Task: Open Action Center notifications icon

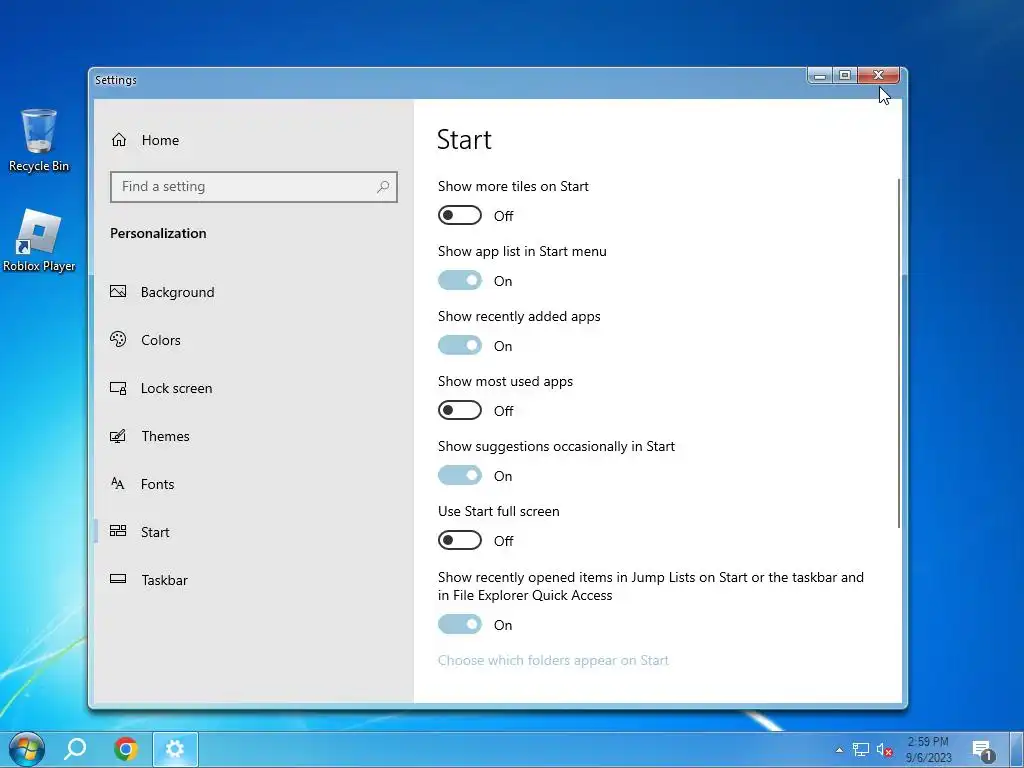Action: [x=982, y=751]
